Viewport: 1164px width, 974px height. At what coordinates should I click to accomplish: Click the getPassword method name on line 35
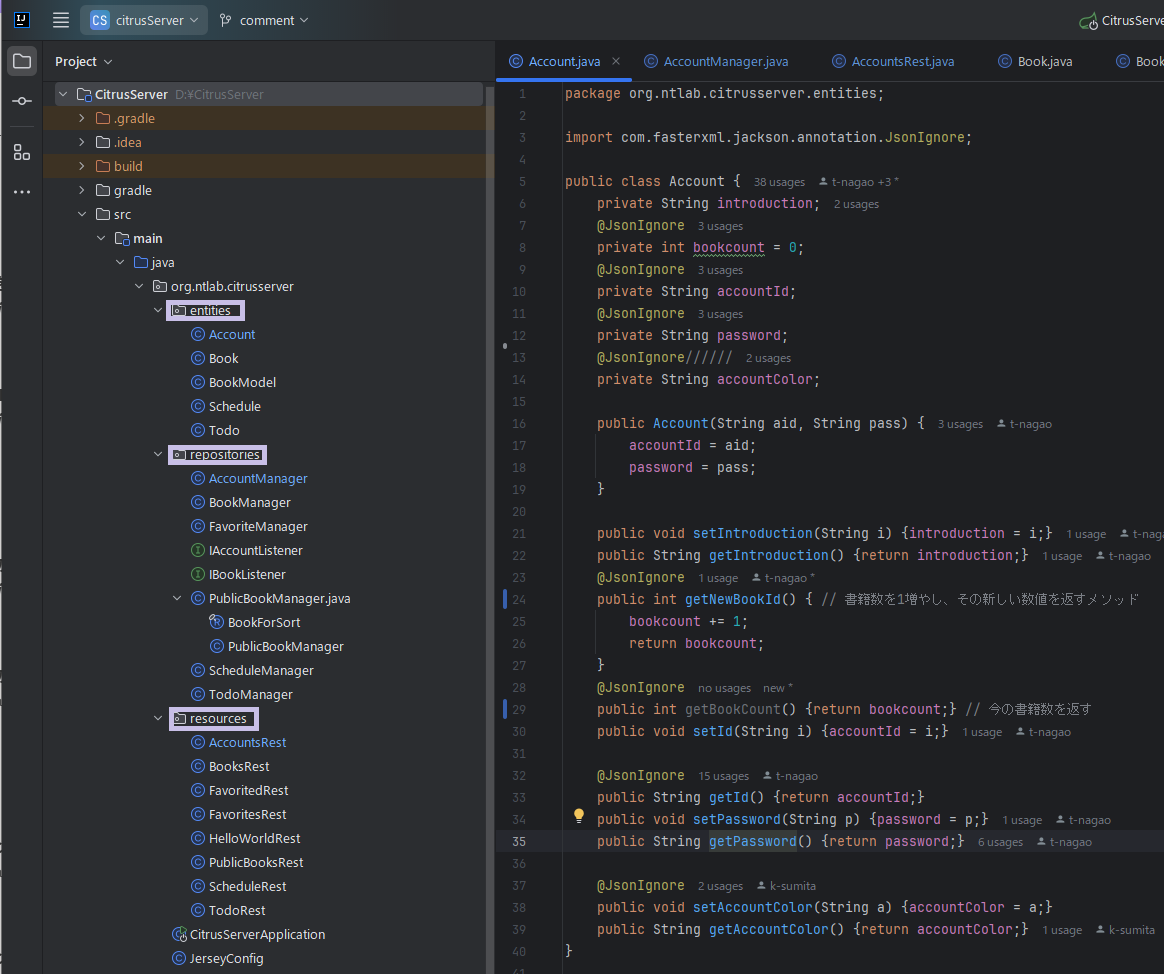752,841
